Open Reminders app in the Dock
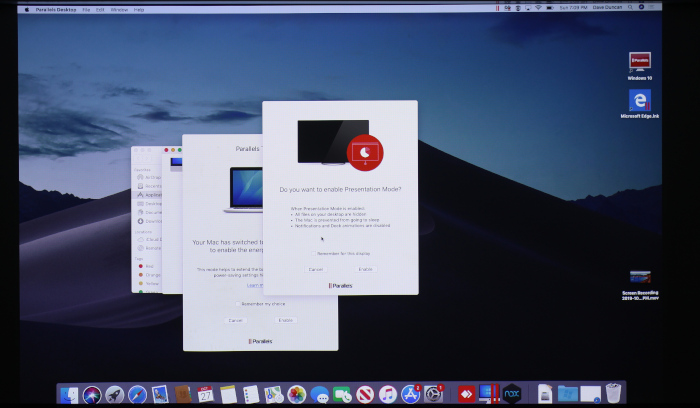 click(251, 395)
